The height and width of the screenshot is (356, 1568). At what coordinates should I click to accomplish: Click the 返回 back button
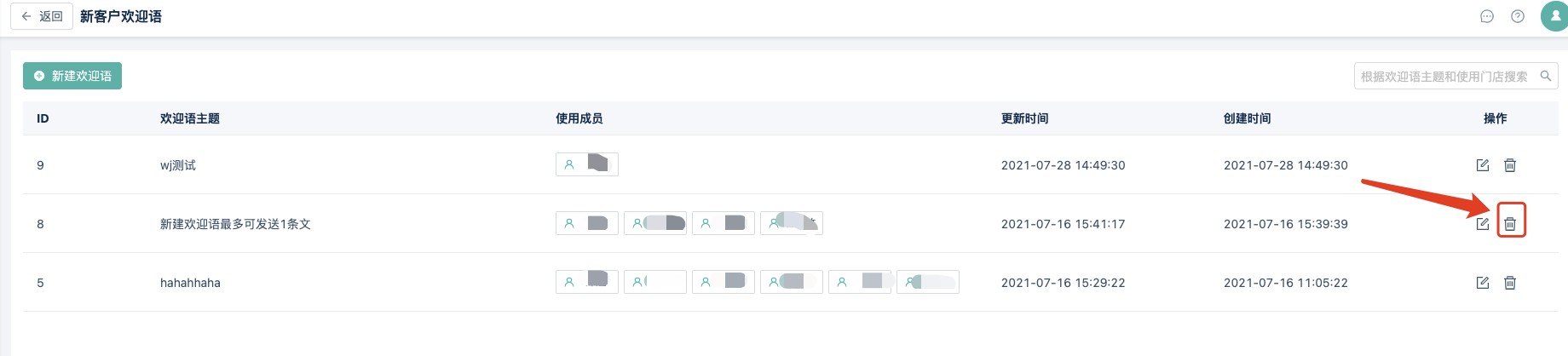click(42, 16)
